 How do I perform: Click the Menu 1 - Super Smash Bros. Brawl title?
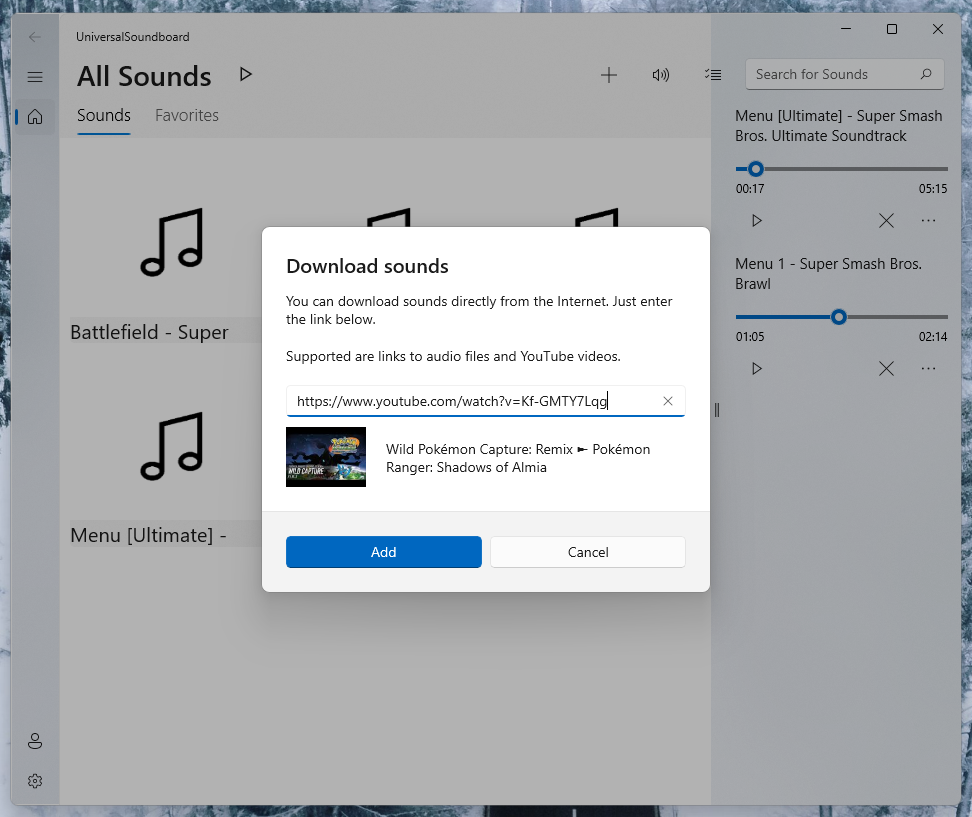coord(828,273)
